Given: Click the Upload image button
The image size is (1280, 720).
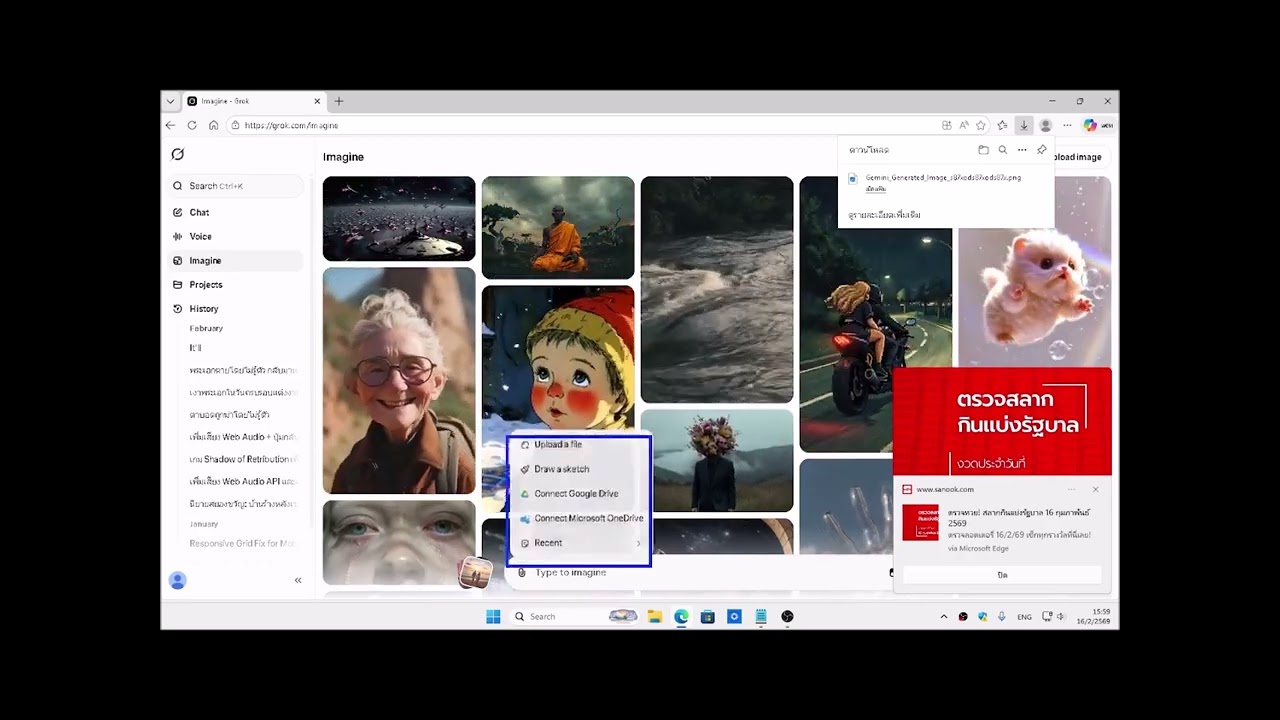Looking at the screenshot, I should [1078, 157].
